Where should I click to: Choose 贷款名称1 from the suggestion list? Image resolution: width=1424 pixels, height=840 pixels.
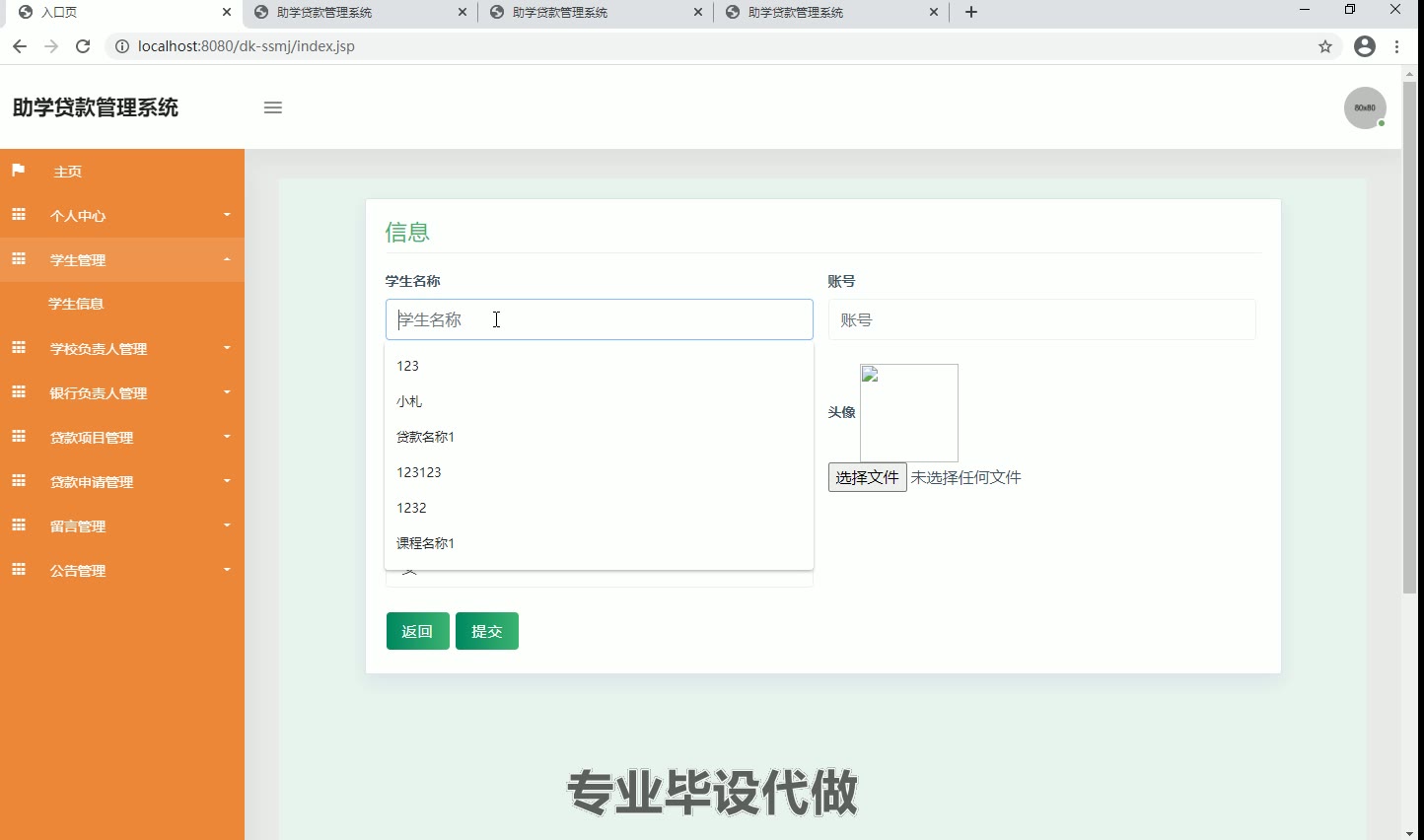tap(599, 437)
